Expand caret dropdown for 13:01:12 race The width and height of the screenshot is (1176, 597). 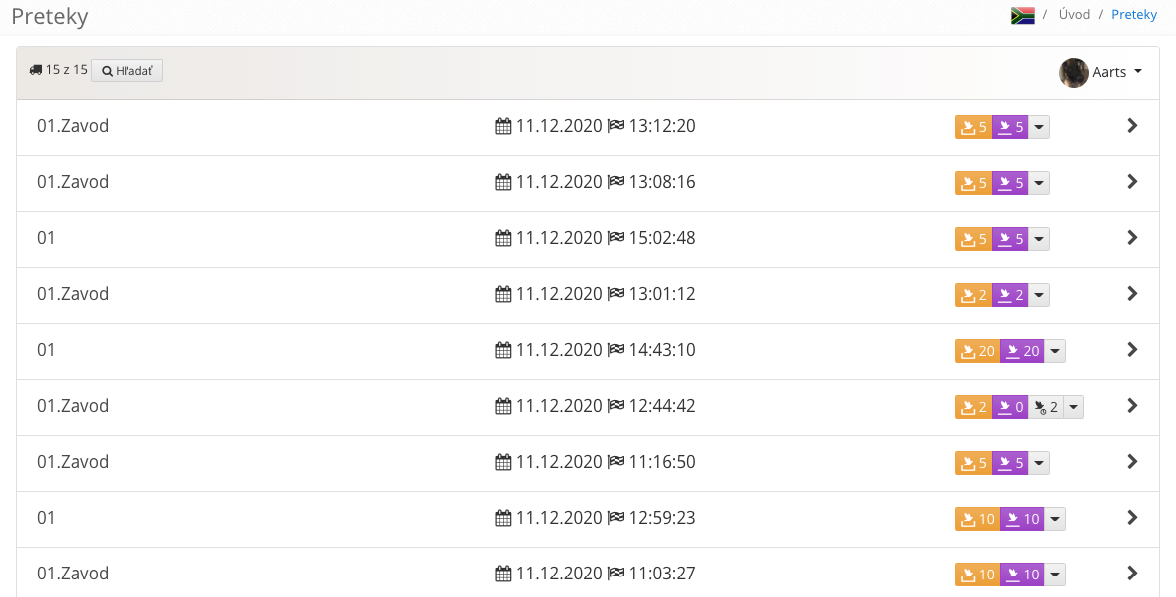[x=1039, y=295]
